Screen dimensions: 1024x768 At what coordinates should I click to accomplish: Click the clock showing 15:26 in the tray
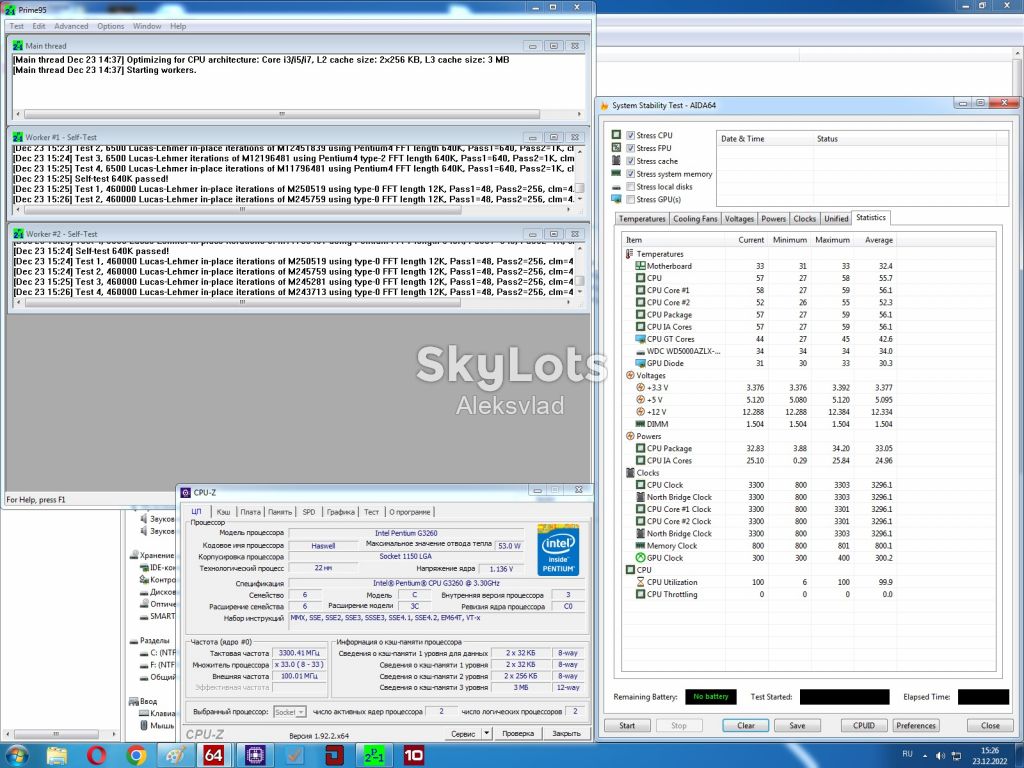tap(989, 750)
